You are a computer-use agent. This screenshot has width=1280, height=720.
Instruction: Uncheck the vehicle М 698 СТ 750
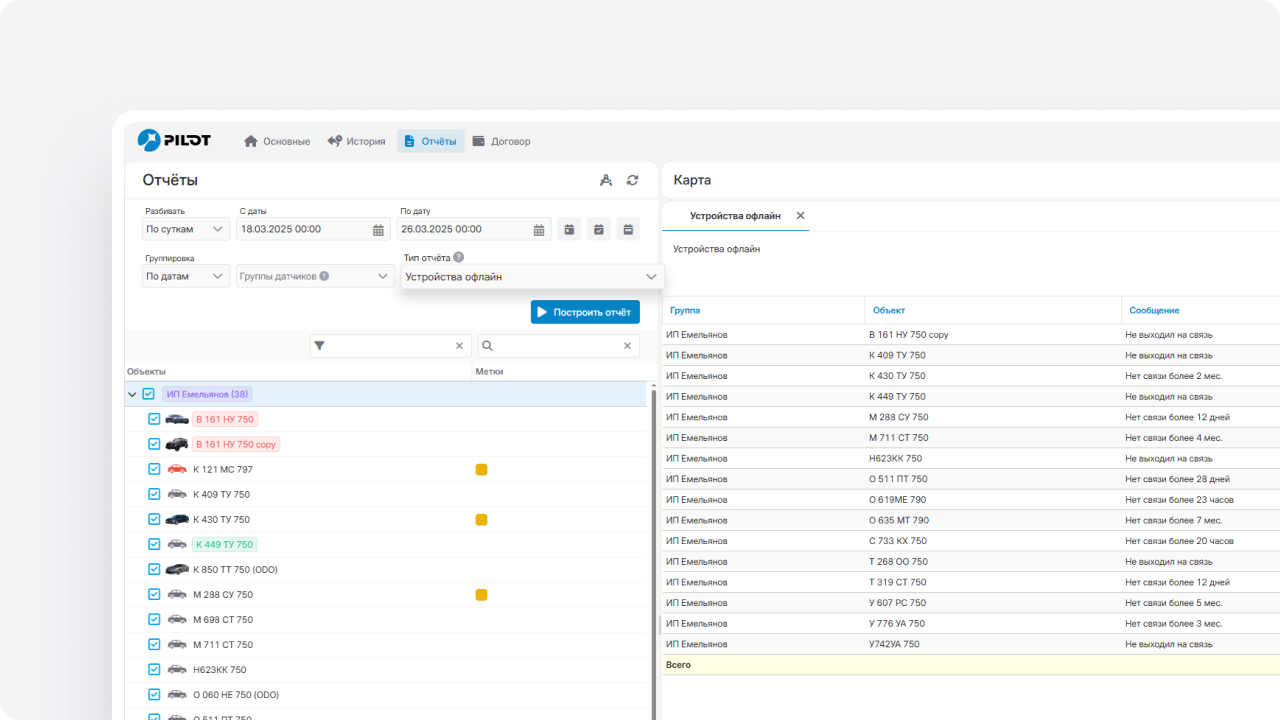click(154, 619)
